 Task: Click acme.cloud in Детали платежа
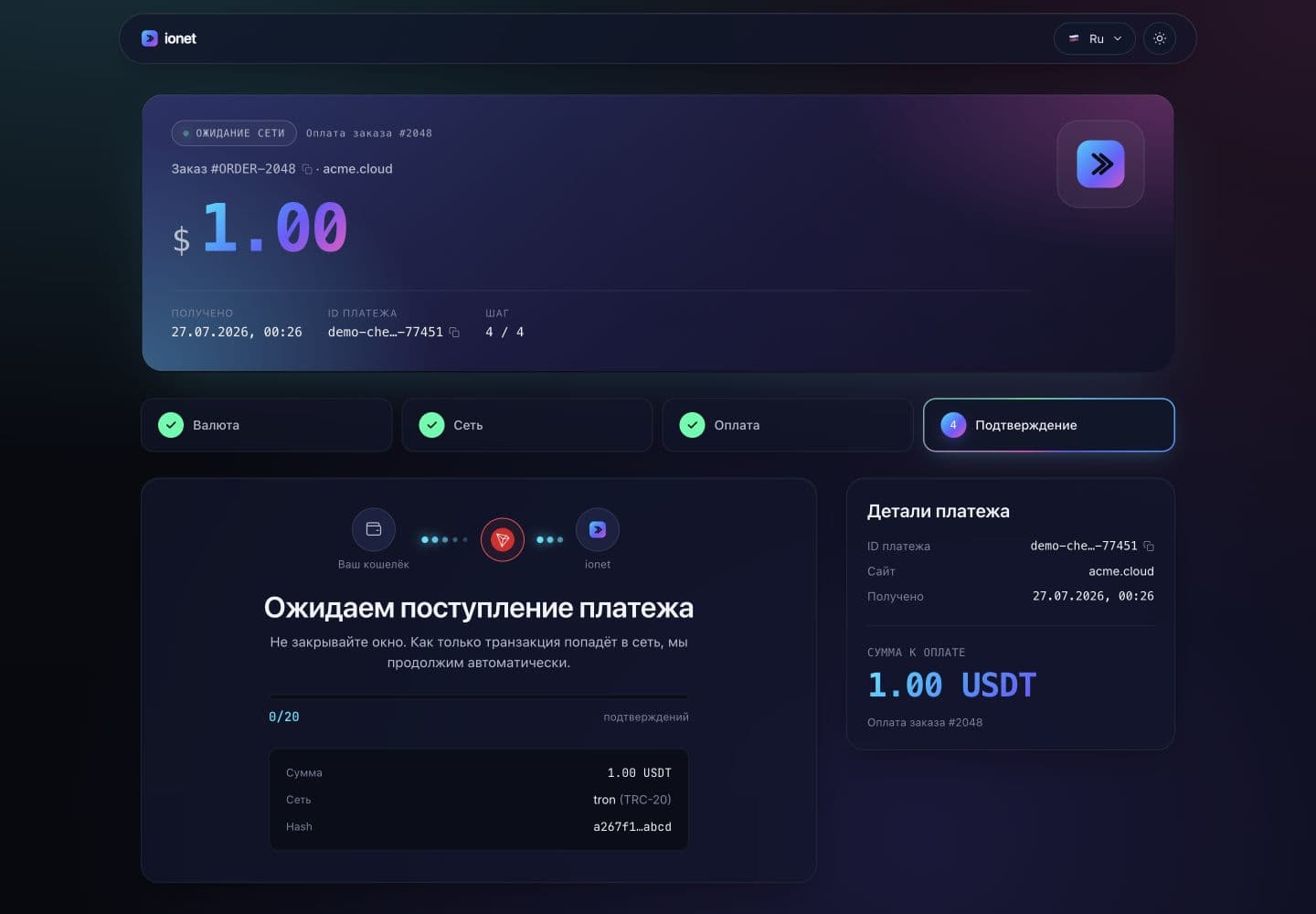pyautogui.click(x=1121, y=571)
